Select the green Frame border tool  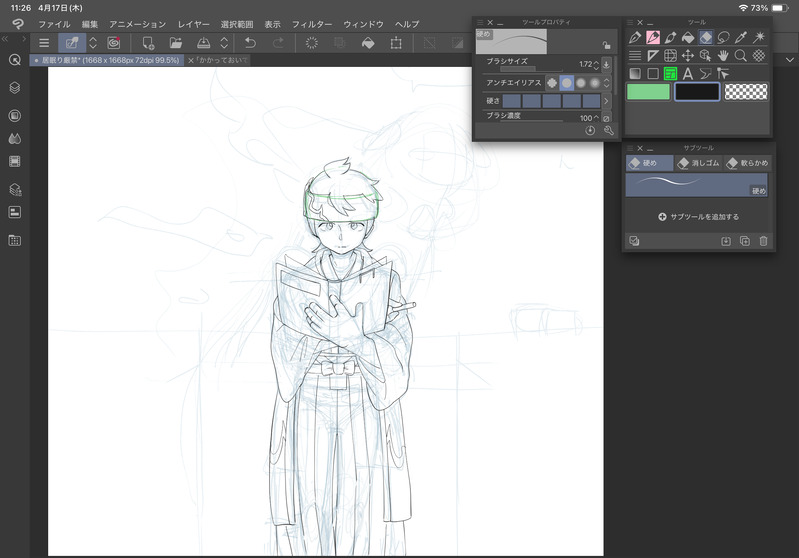coord(670,74)
